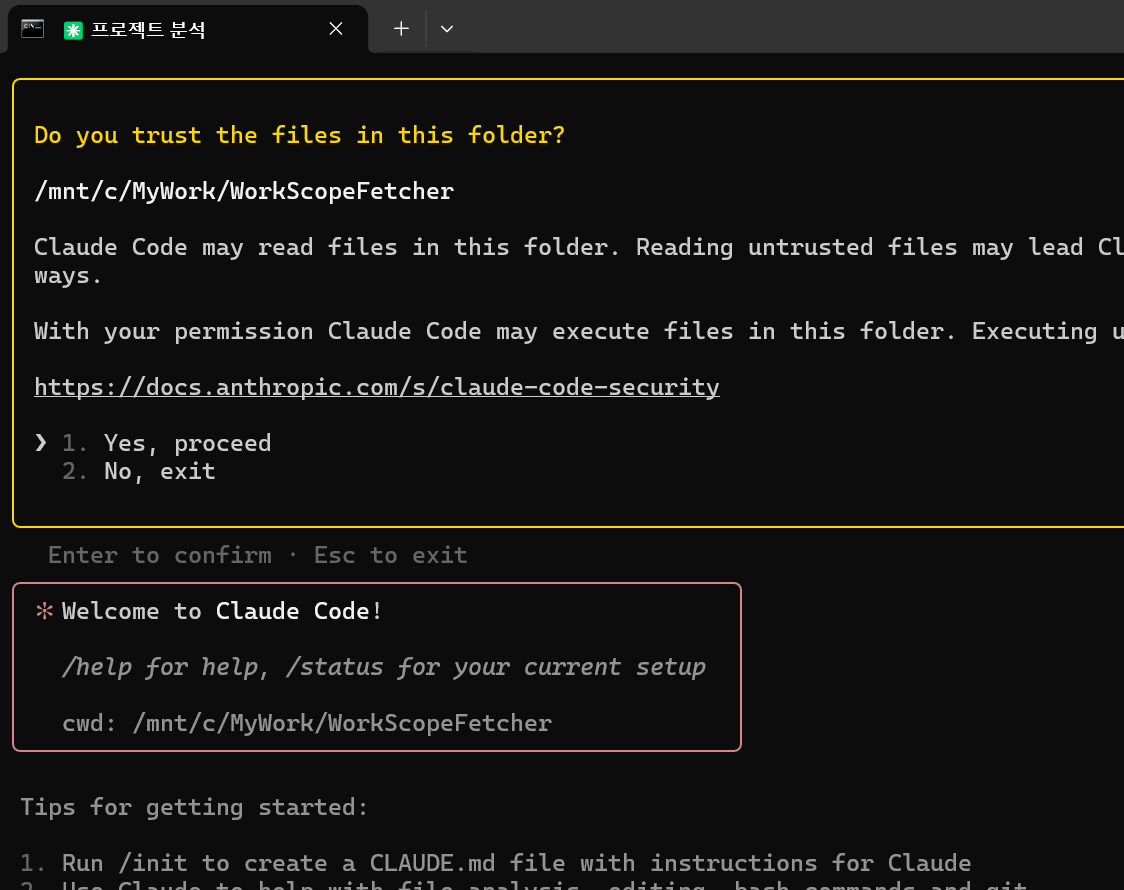Click the /mnt/c/MyWork/WorkScopeFetcher path in trust prompt
Image resolution: width=1124 pixels, height=890 pixels.
(244, 191)
